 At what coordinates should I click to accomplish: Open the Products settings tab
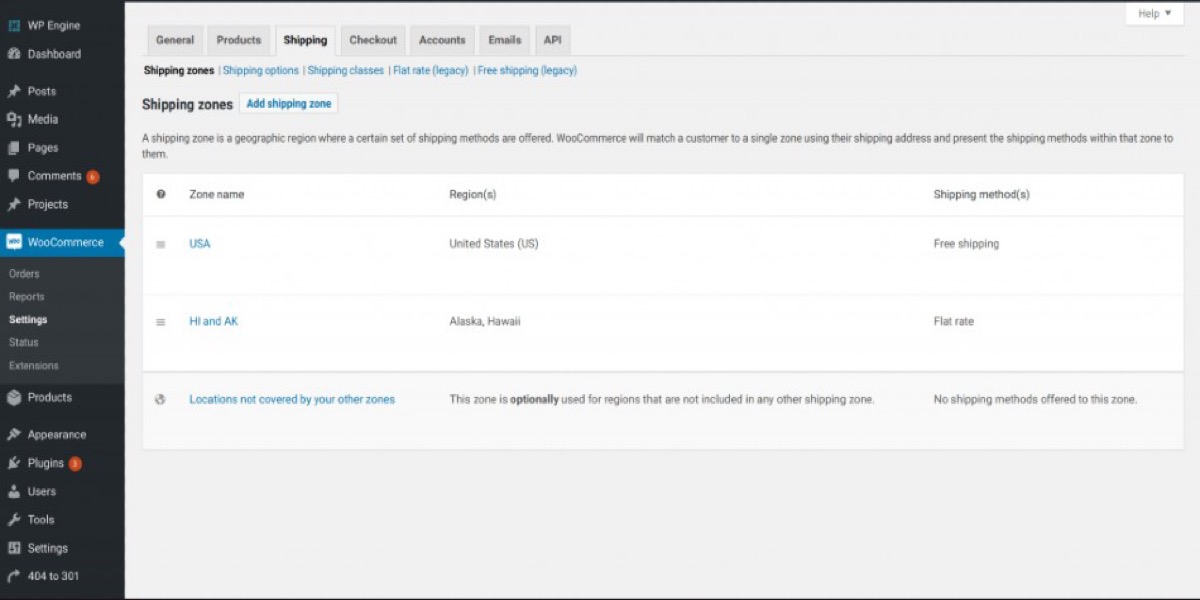click(238, 40)
